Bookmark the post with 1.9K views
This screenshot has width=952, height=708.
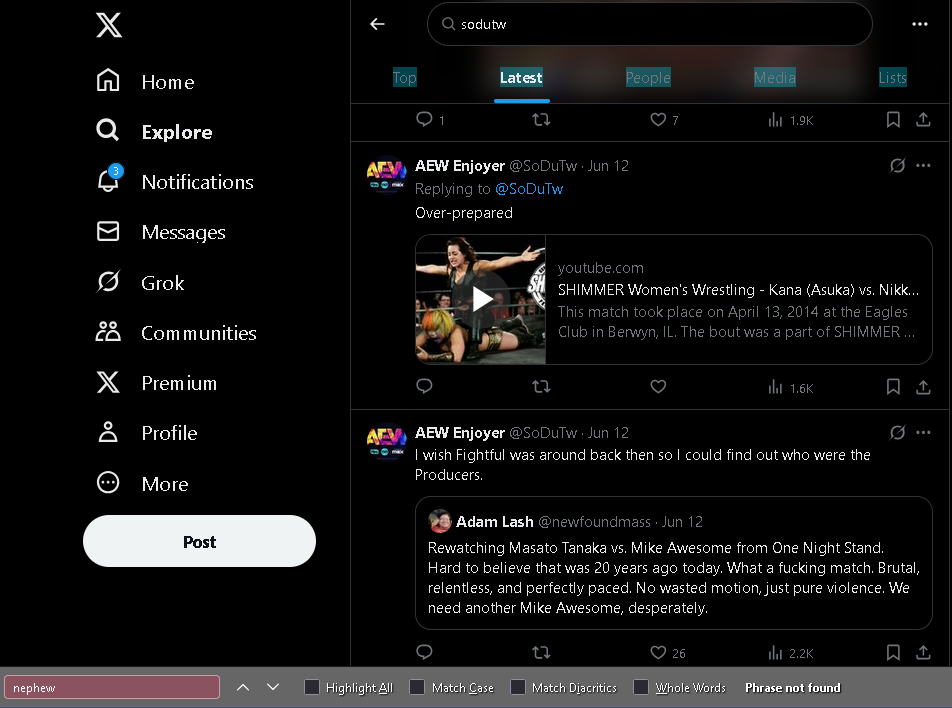click(893, 120)
